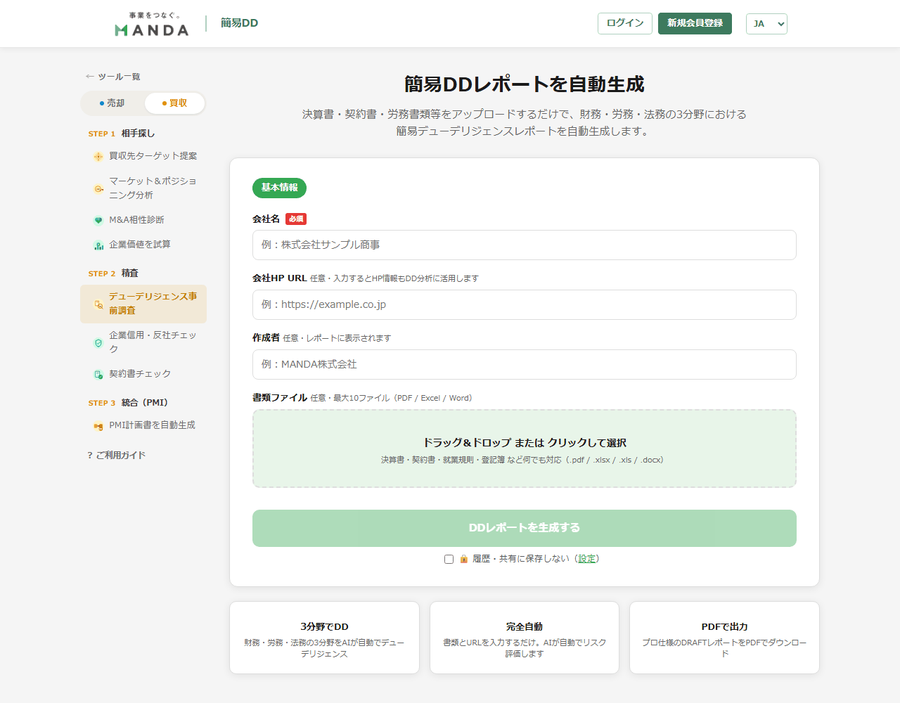Viewport: 900px width, 703px height.
Task: Click the 3分野でDD feature card
Action: [x=324, y=638]
